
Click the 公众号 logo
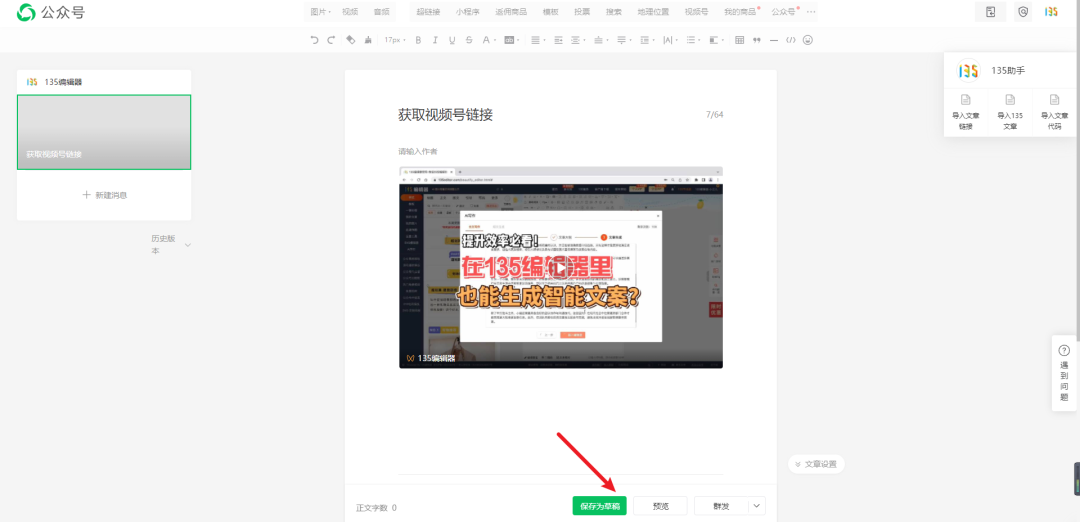click(x=51, y=12)
